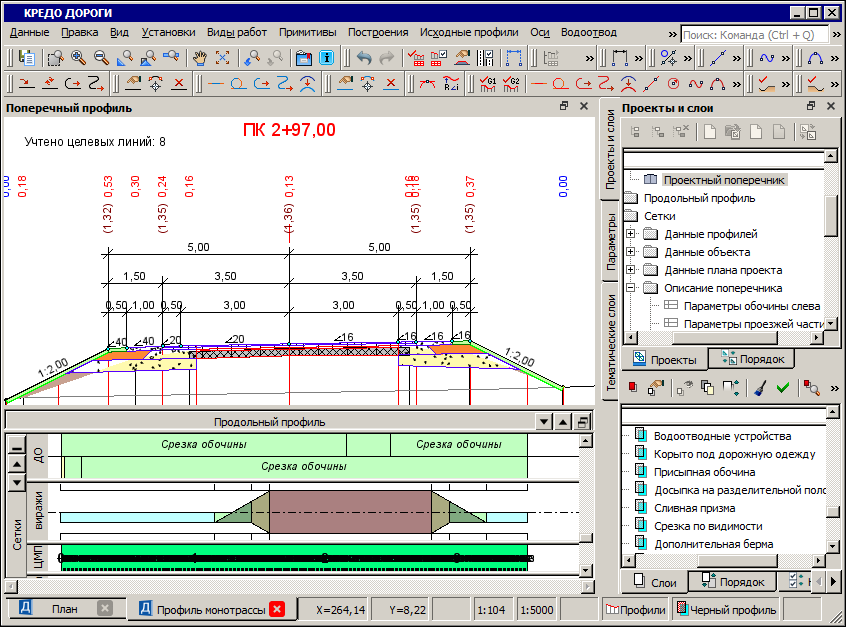Expand the Данные объекта tree node

tap(630, 251)
